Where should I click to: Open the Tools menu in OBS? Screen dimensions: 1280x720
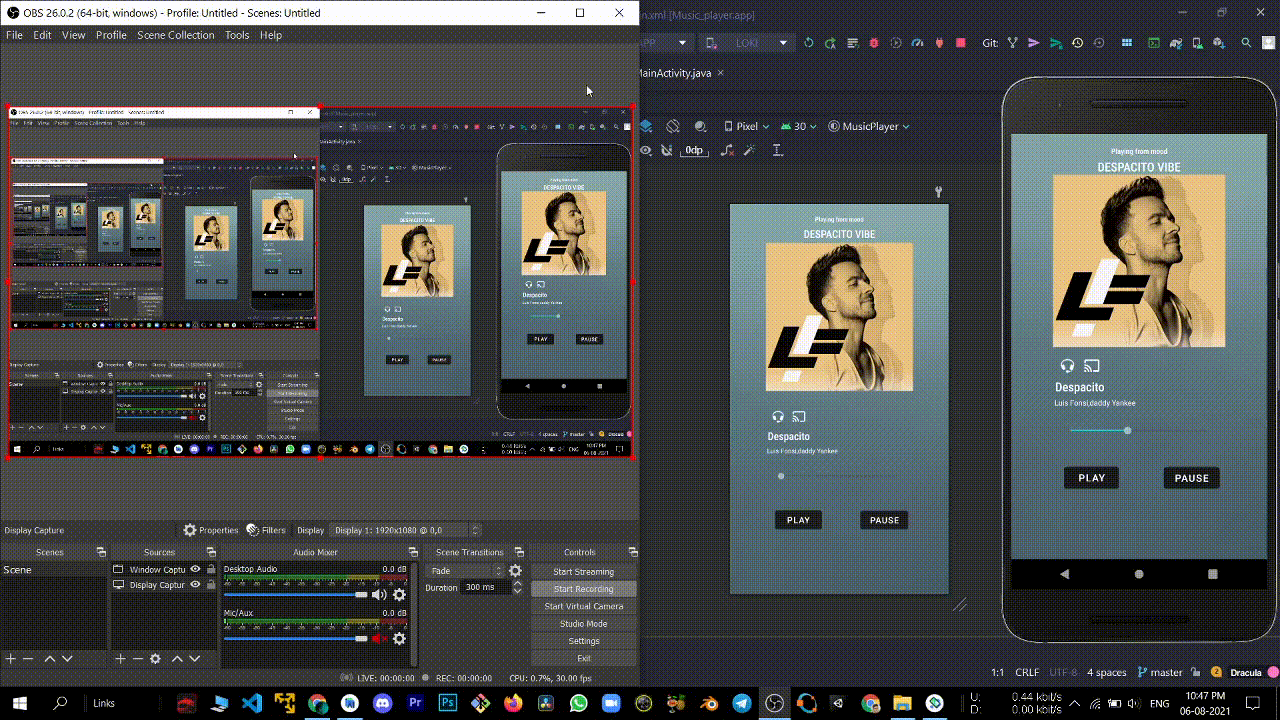(237, 35)
